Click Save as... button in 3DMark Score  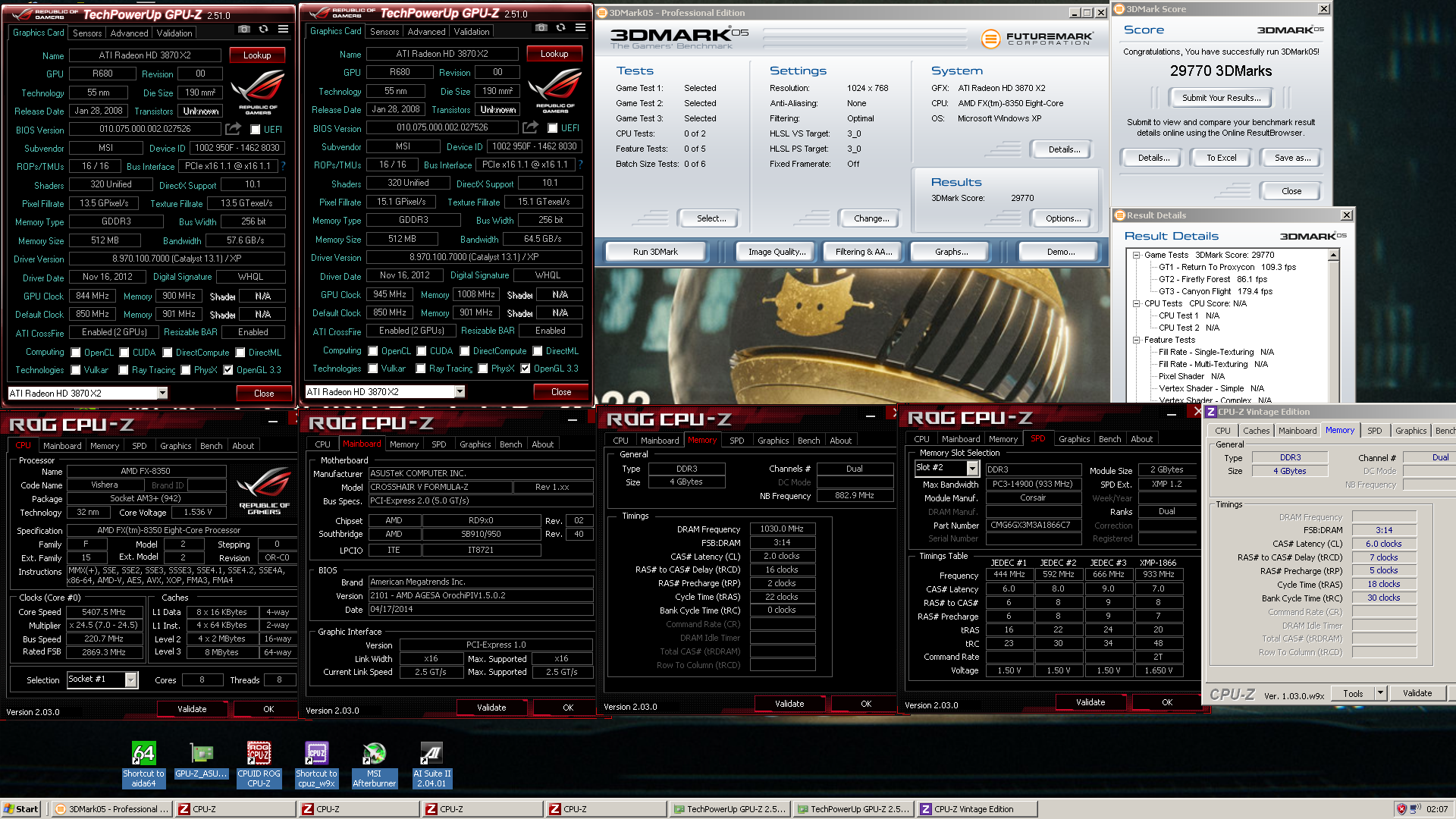1292,158
